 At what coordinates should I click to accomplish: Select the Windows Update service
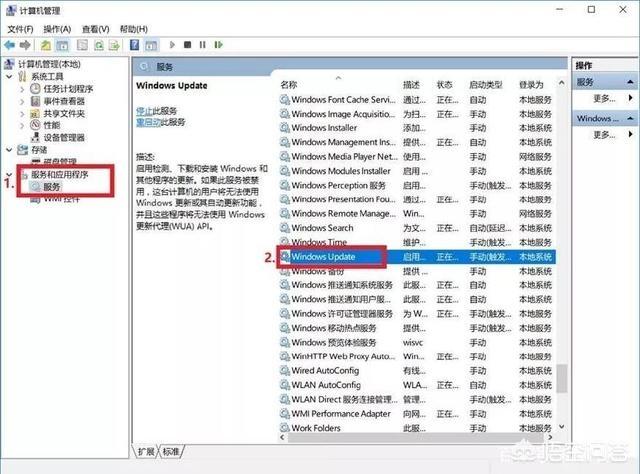[x=416, y=257]
